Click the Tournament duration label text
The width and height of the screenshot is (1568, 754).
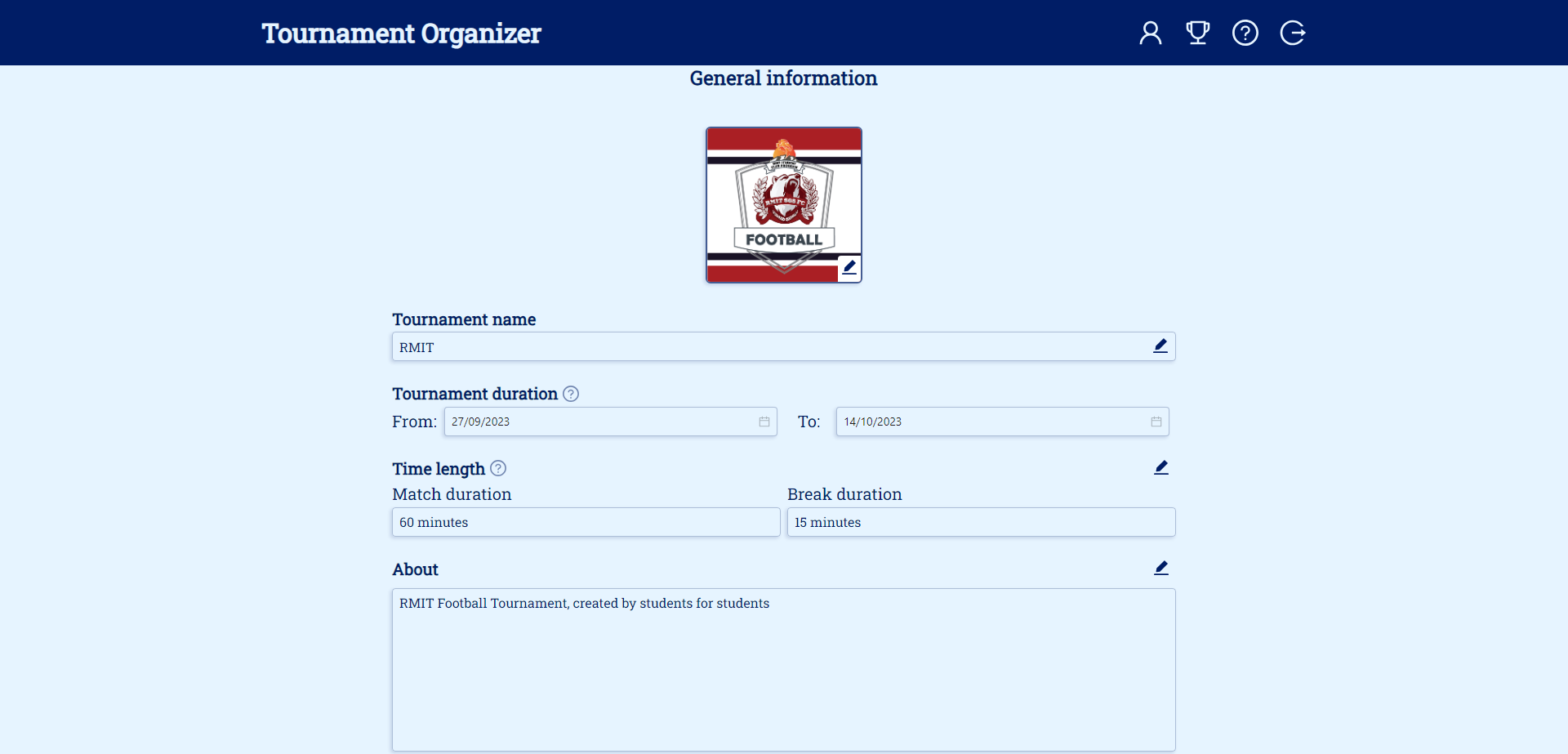tap(474, 394)
